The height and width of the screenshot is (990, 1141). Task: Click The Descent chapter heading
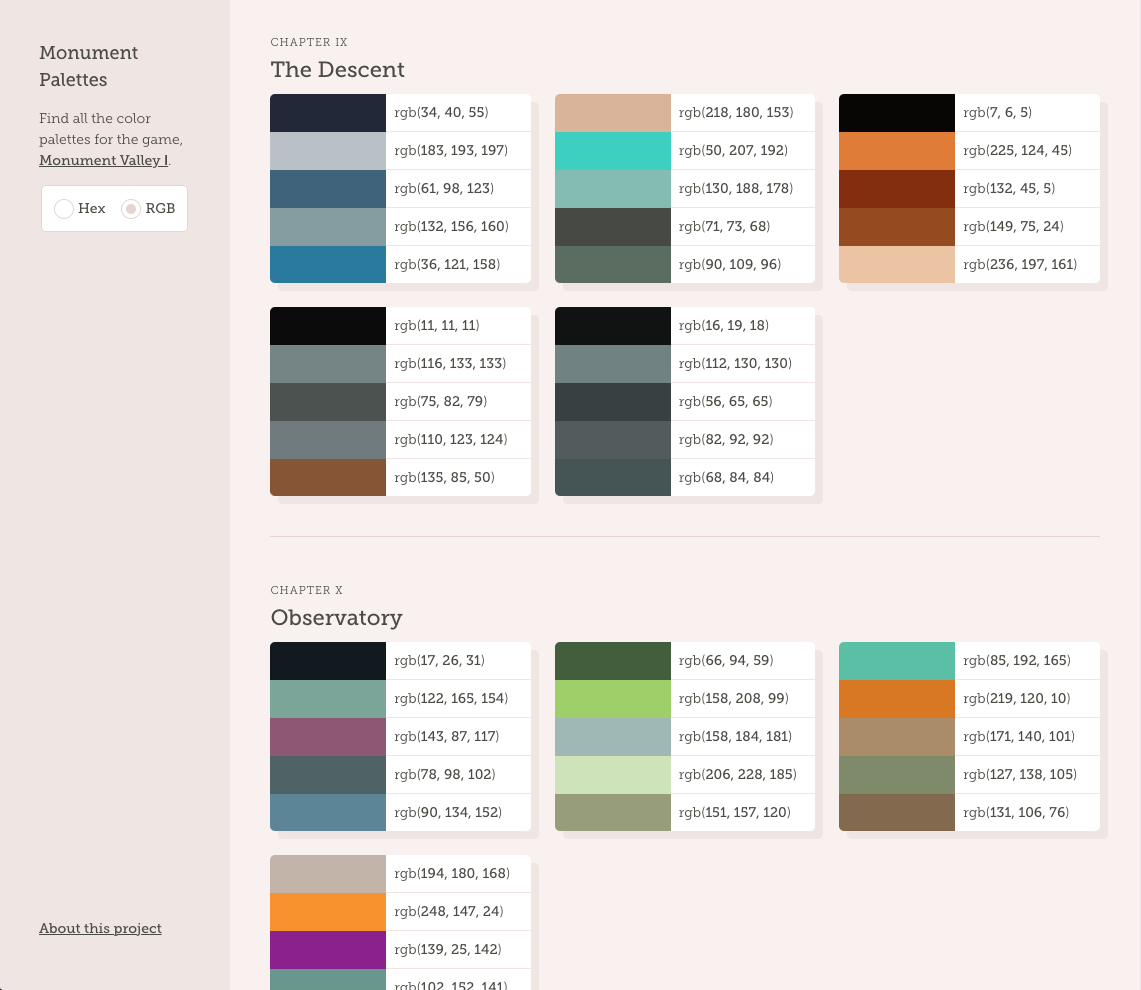coord(337,70)
